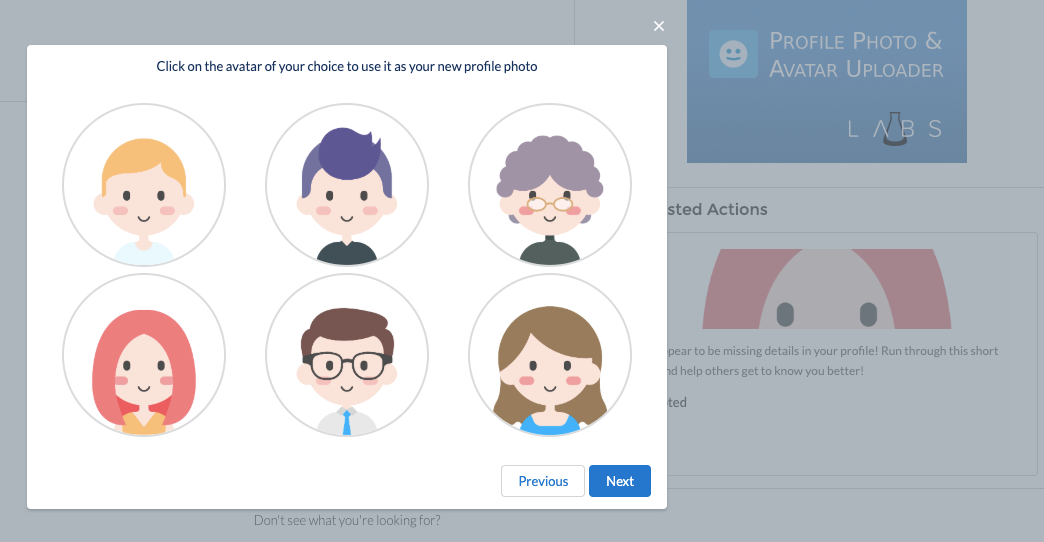The width and height of the screenshot is (1044, 542).
Task: Click the partially hidden Get Started link
Action: point(677,403)
